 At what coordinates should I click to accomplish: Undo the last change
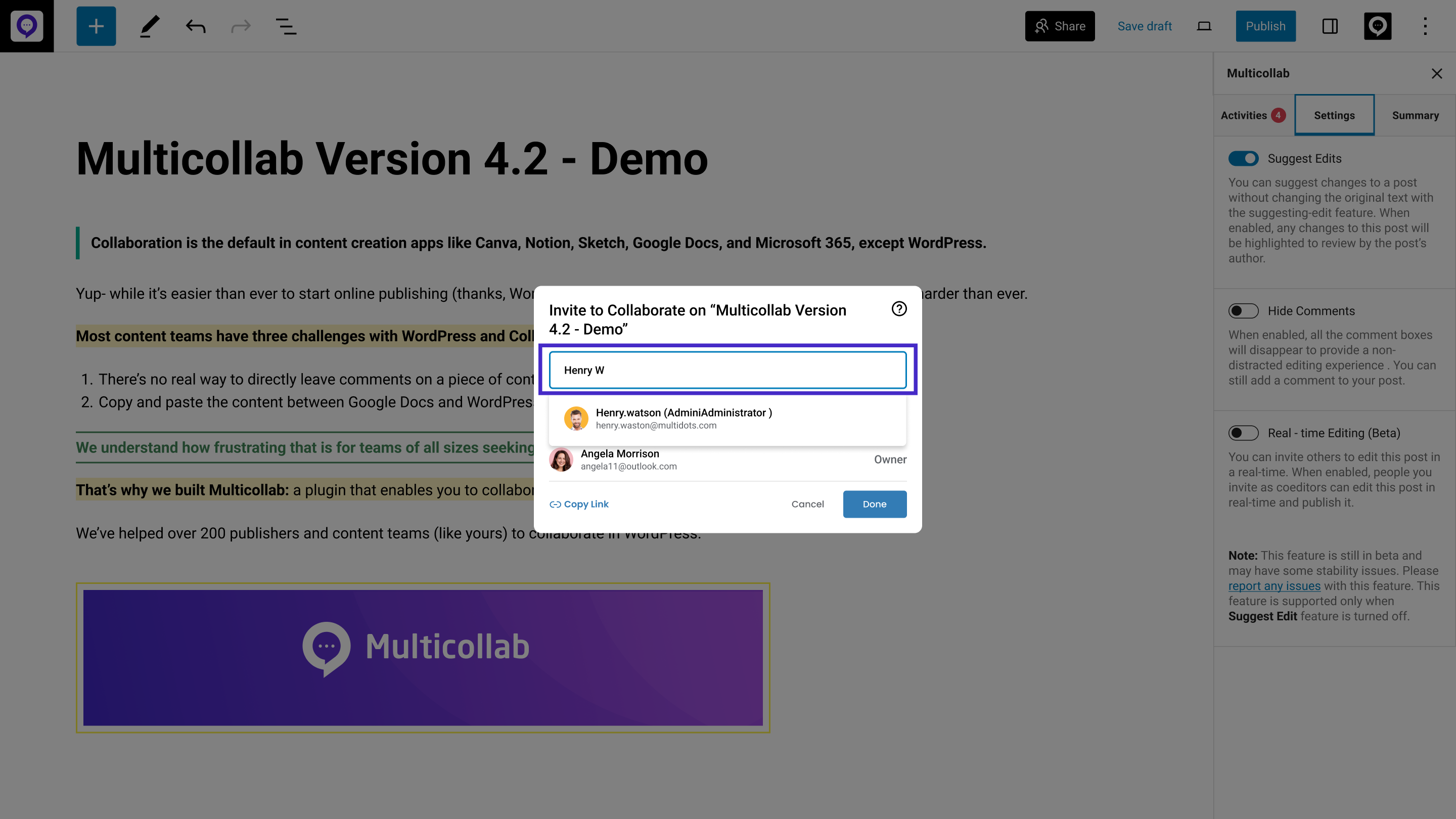[x=196, y=26]
